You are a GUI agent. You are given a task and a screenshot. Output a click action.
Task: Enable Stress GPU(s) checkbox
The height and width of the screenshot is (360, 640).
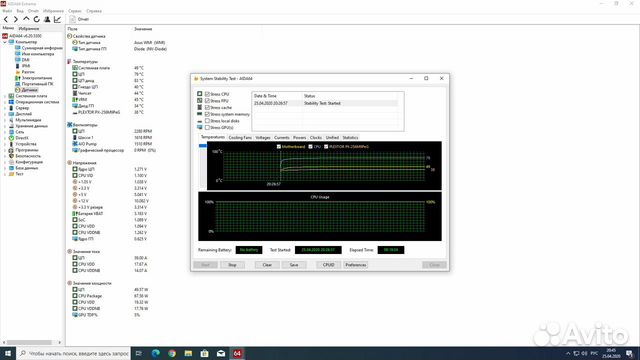click(x=207, y=128)
